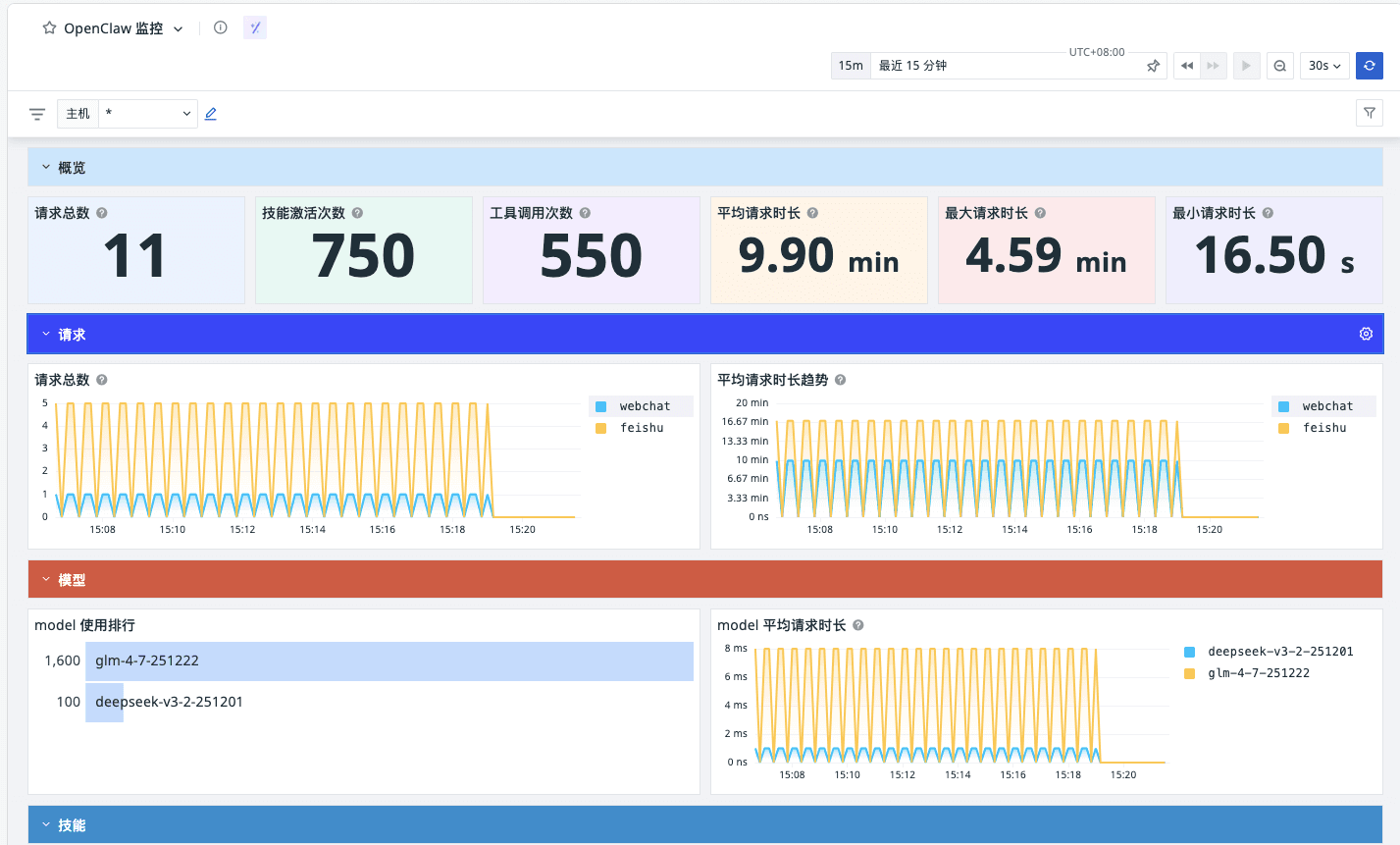Viewport: 1400px width, 845px height.
Task: Toggle feishu series in 平均请求时长趋势 legend
Action: coord(1323,428)
